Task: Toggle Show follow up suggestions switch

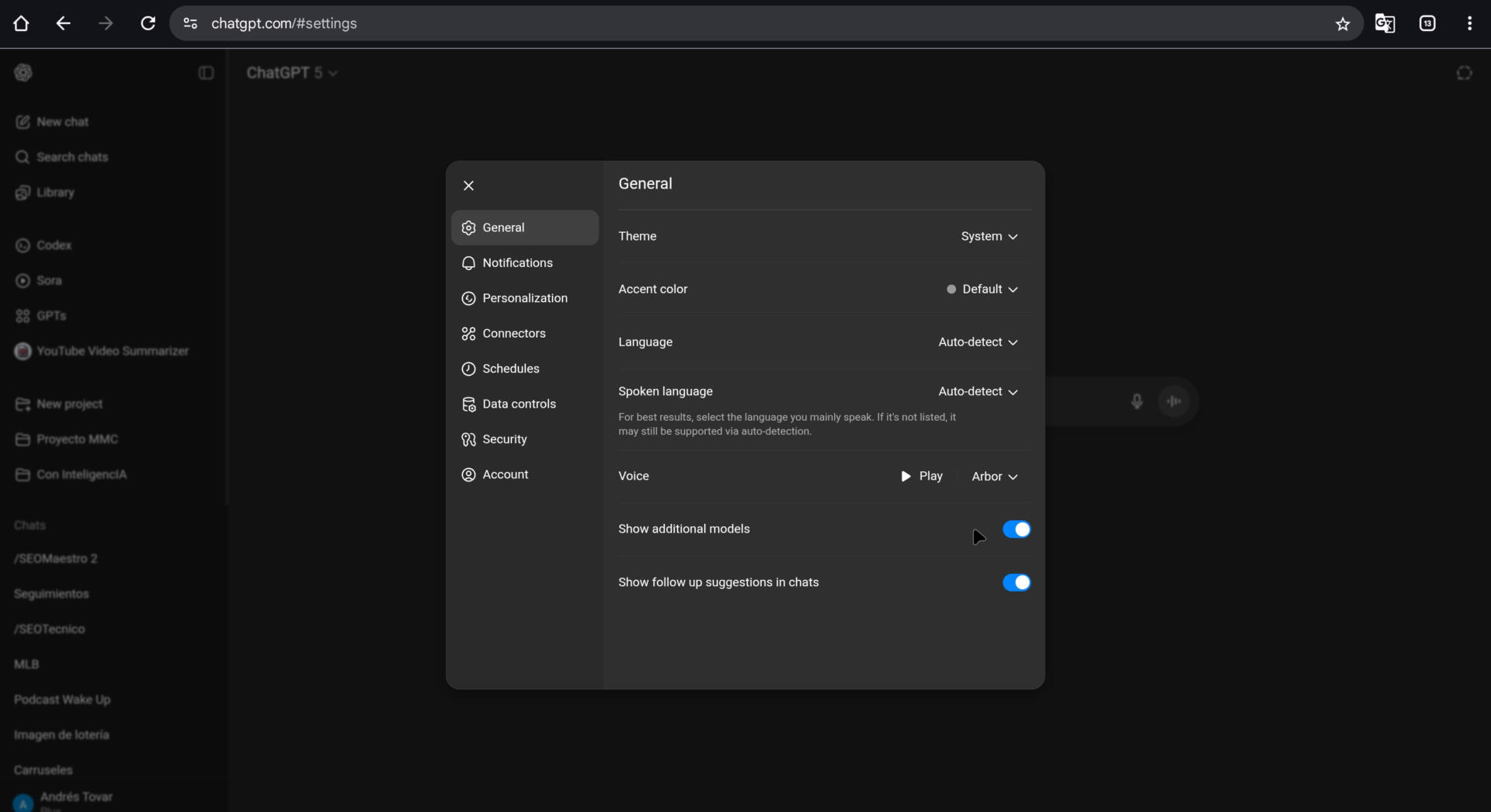Action: point(1017,582)
